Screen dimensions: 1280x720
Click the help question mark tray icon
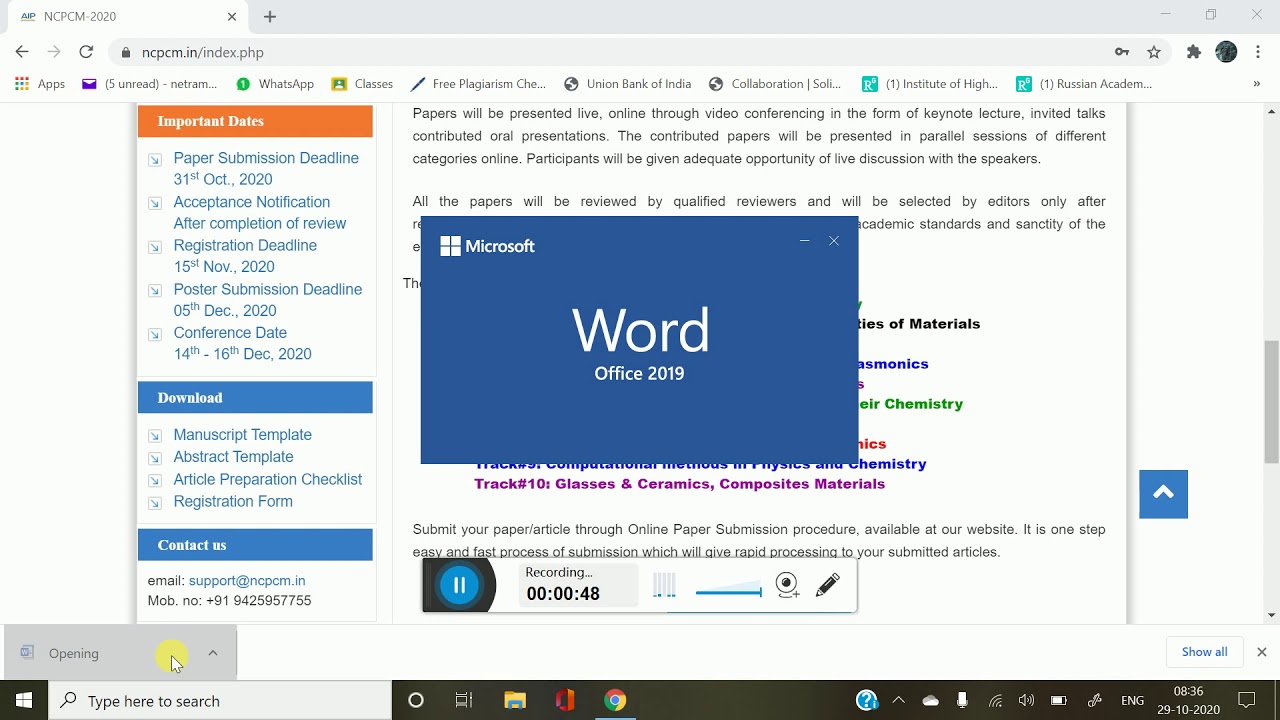tap(867, 701)
